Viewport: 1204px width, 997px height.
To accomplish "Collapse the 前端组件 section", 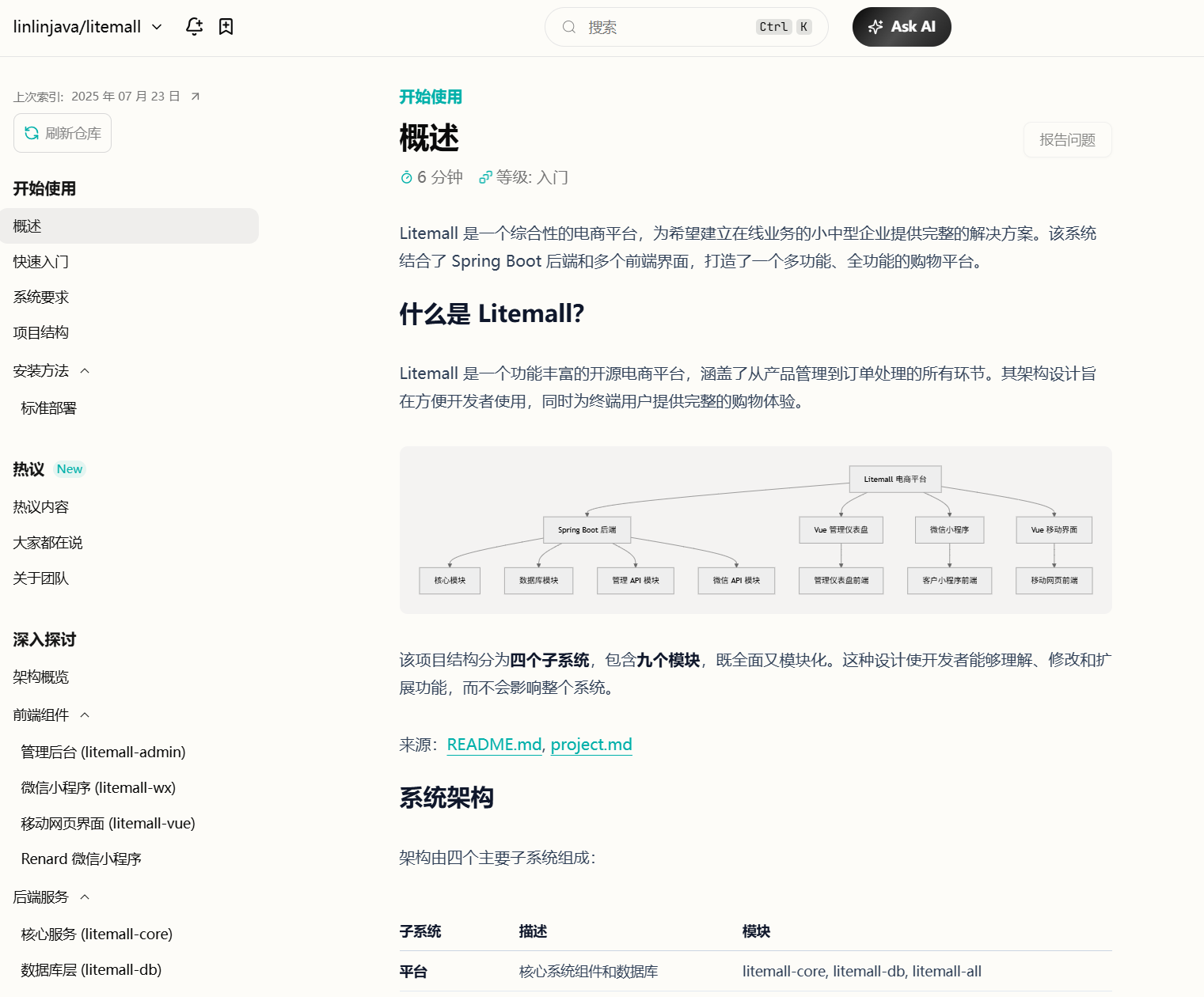I will 85,715.
